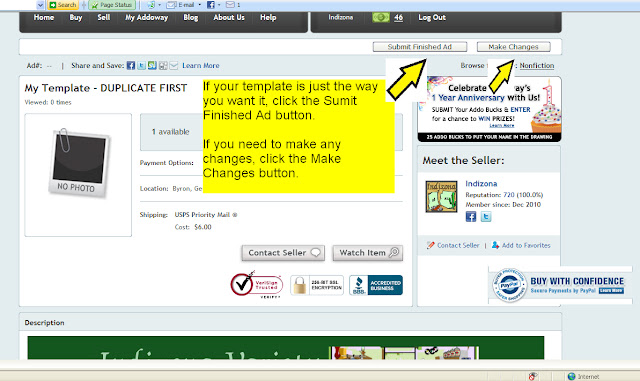Go to the Blog menu item
The height and width of the screenshot is (381, 640).
coord(191,18)
